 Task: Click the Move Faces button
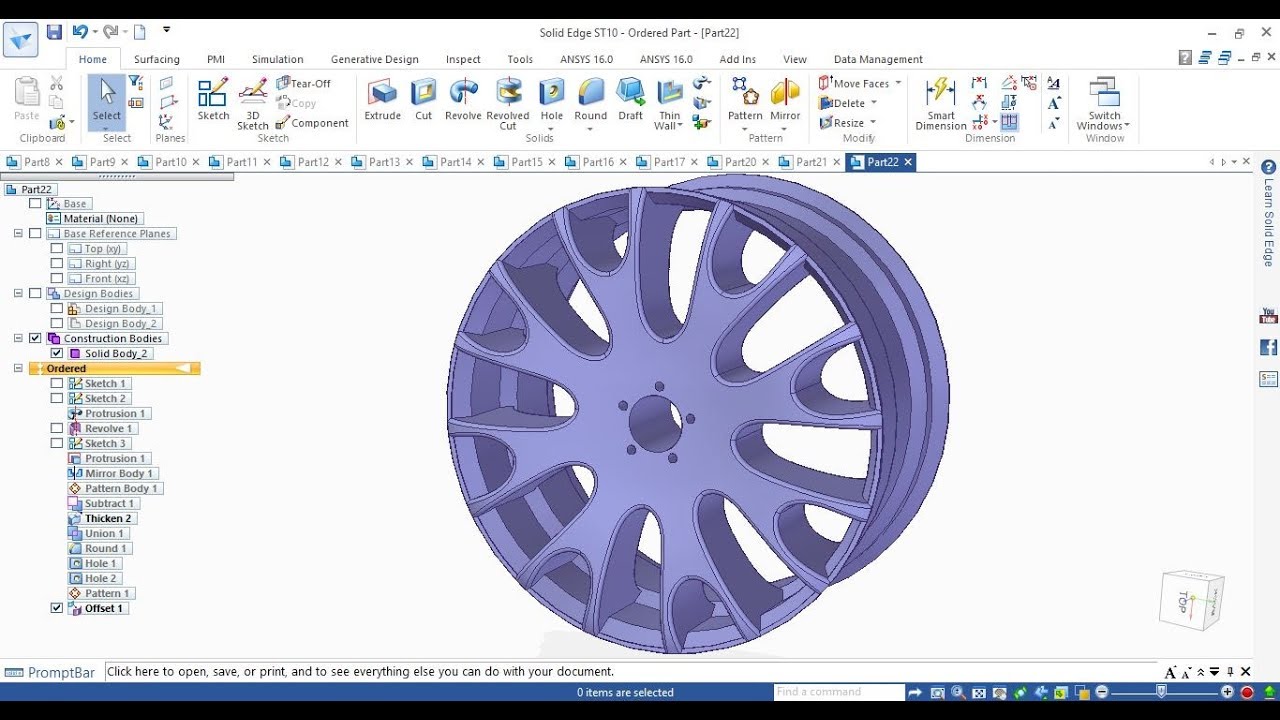[854, 83]
